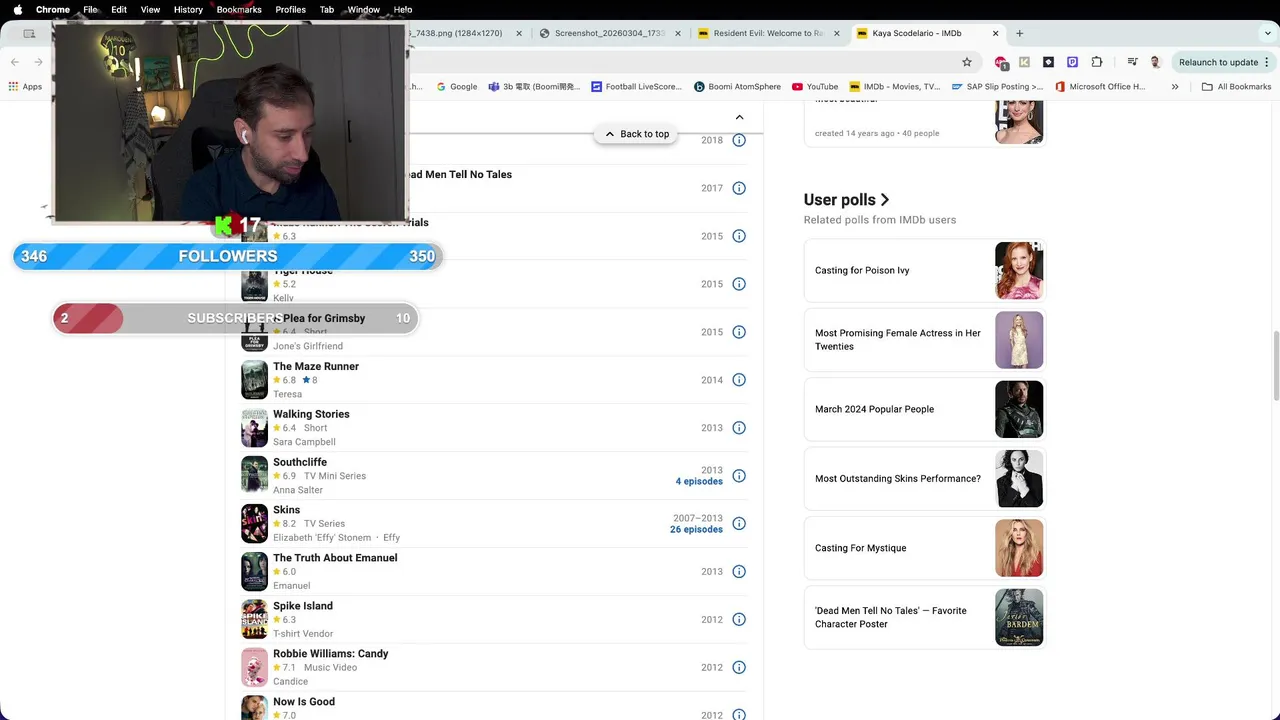Show info for the Southcliffe credit
The width and height of the screenshot is (1280, 720).
(x=739, y=476)
